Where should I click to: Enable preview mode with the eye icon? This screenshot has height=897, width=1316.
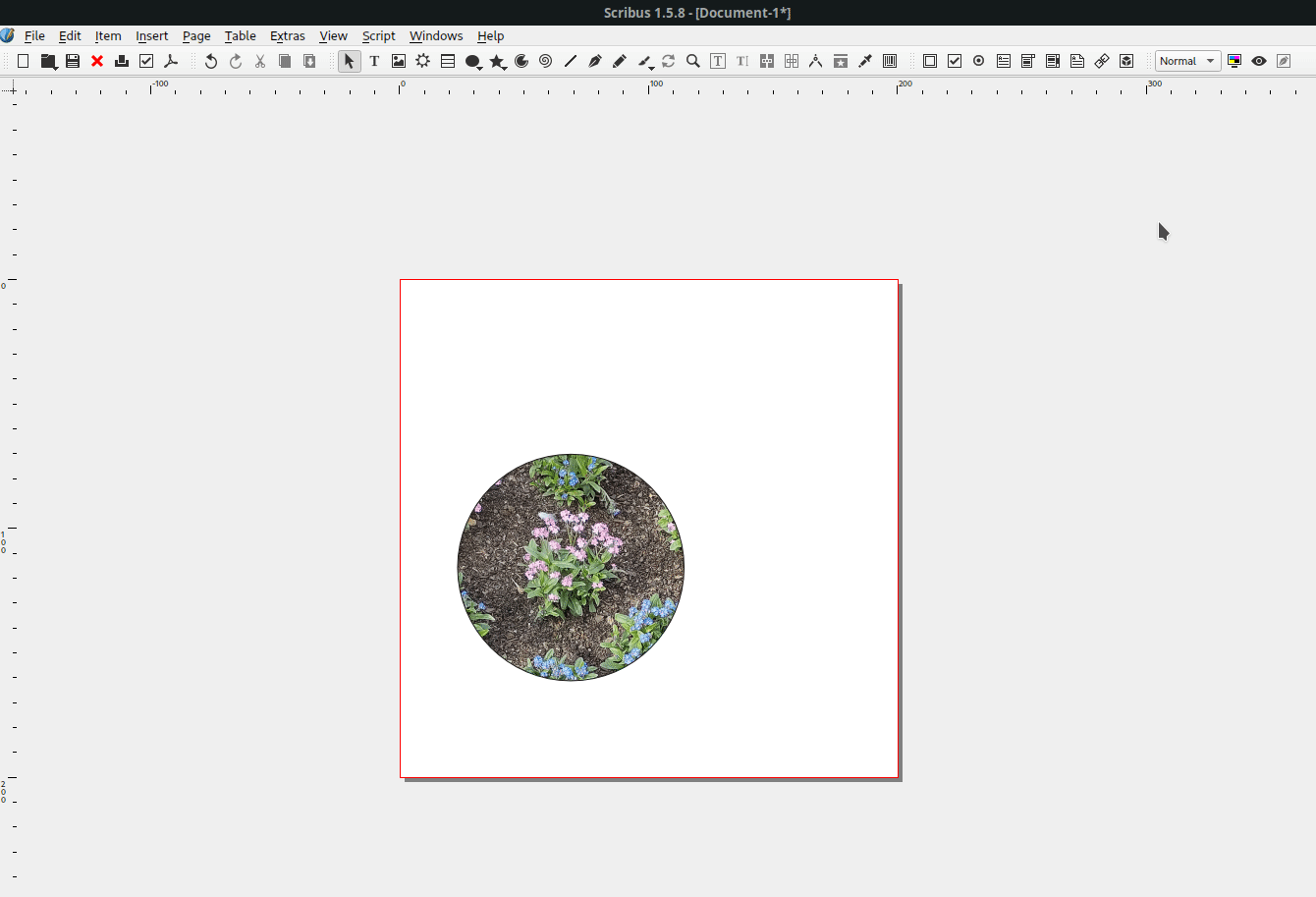click(x=1258, y=60)
